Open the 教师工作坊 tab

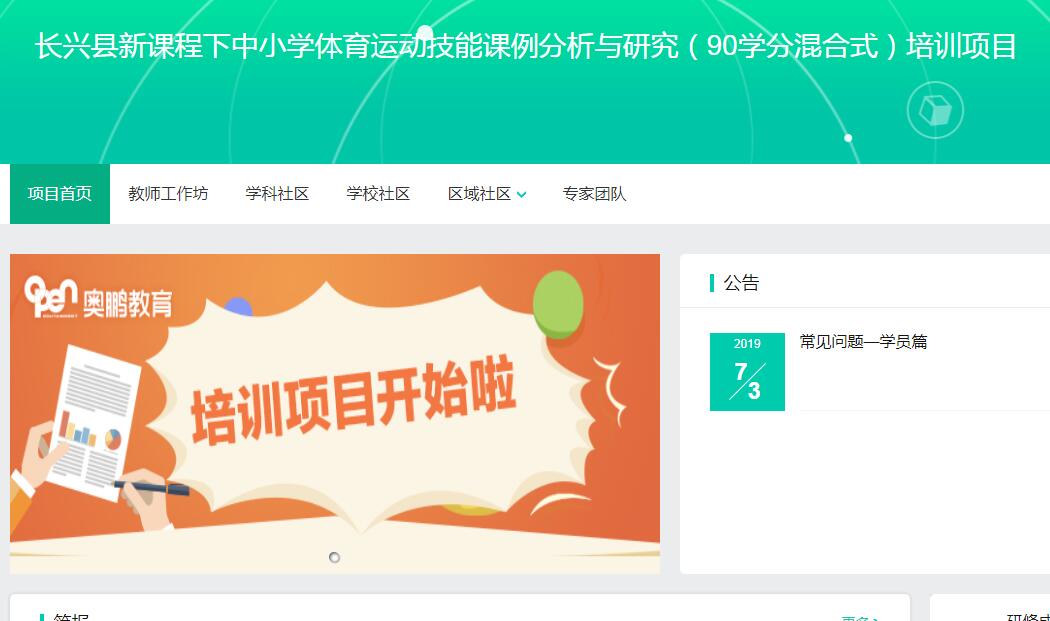click(x=168, y=194)
